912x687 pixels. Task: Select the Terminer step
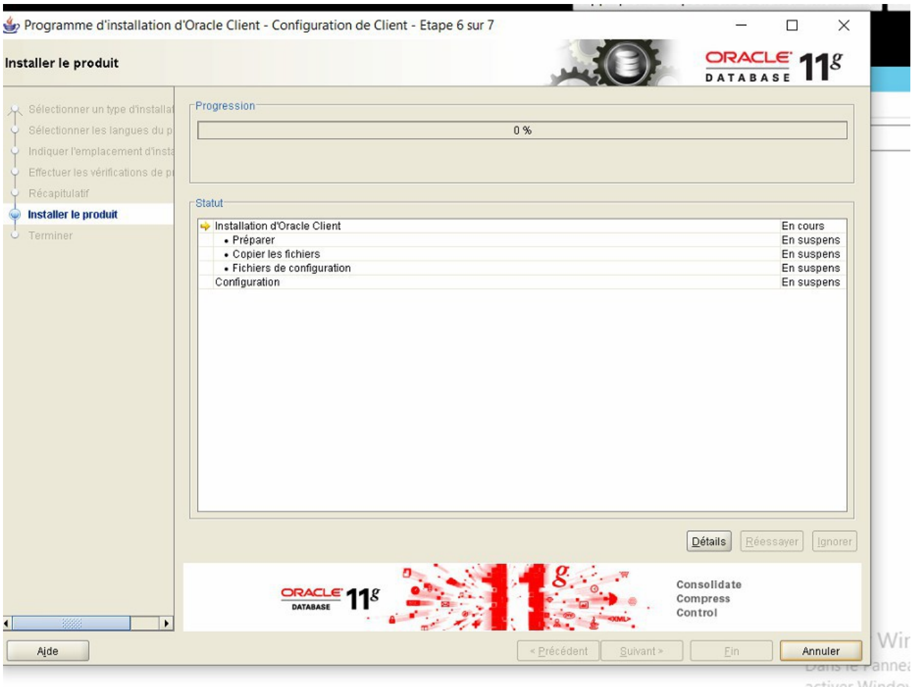click(x=51, y=236)
